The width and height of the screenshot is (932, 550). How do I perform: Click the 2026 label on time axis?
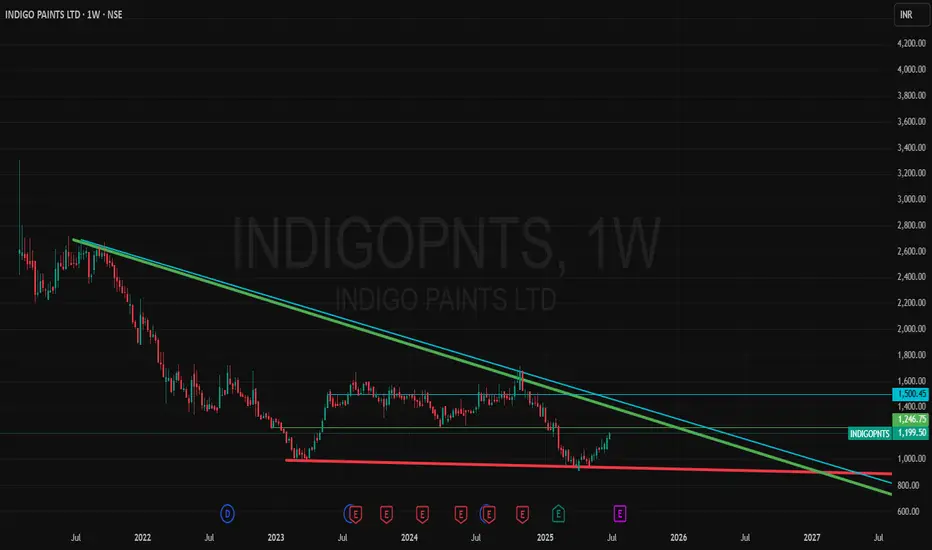(678, 538)
